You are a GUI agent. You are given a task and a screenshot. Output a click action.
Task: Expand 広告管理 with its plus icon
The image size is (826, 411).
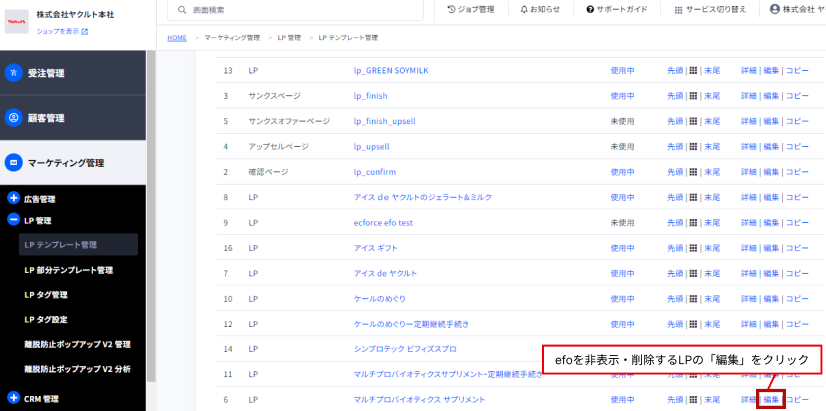pos(14,199)
